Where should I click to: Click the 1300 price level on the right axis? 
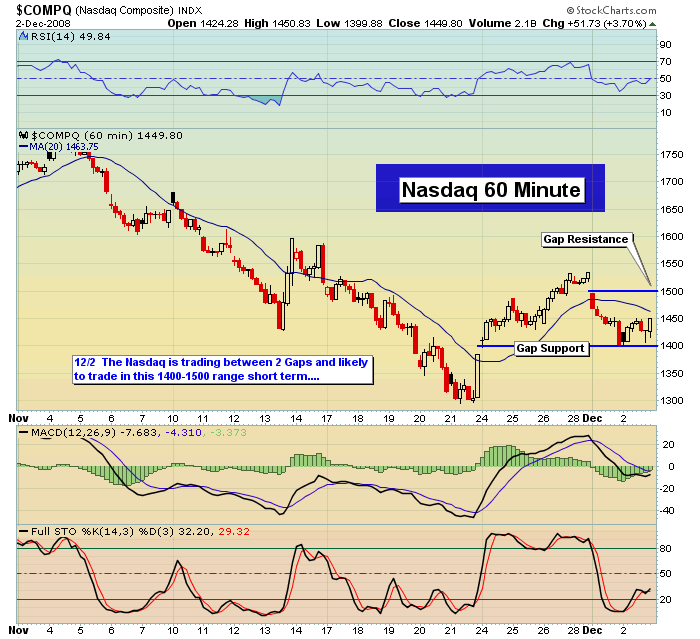click(672, 401)
